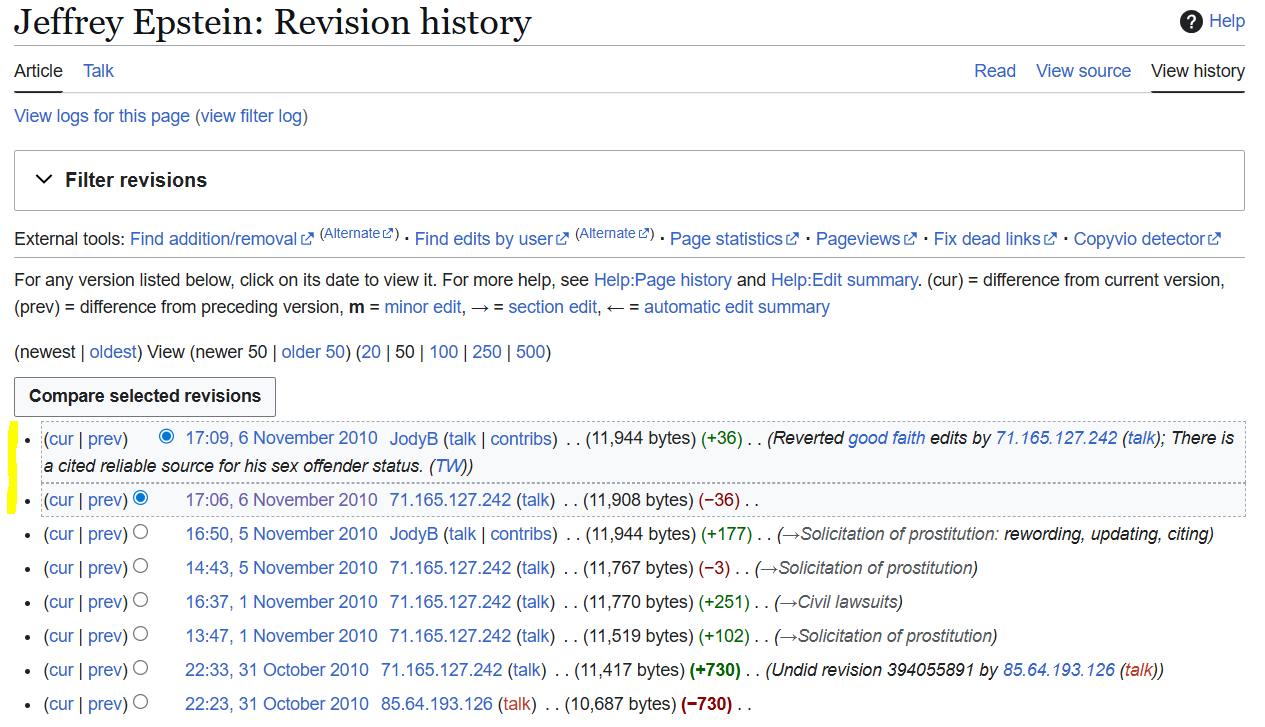Screen dimensions: 1265x727
Task: Click the Help question mark icon
Action: click(x=1191, y=22)
